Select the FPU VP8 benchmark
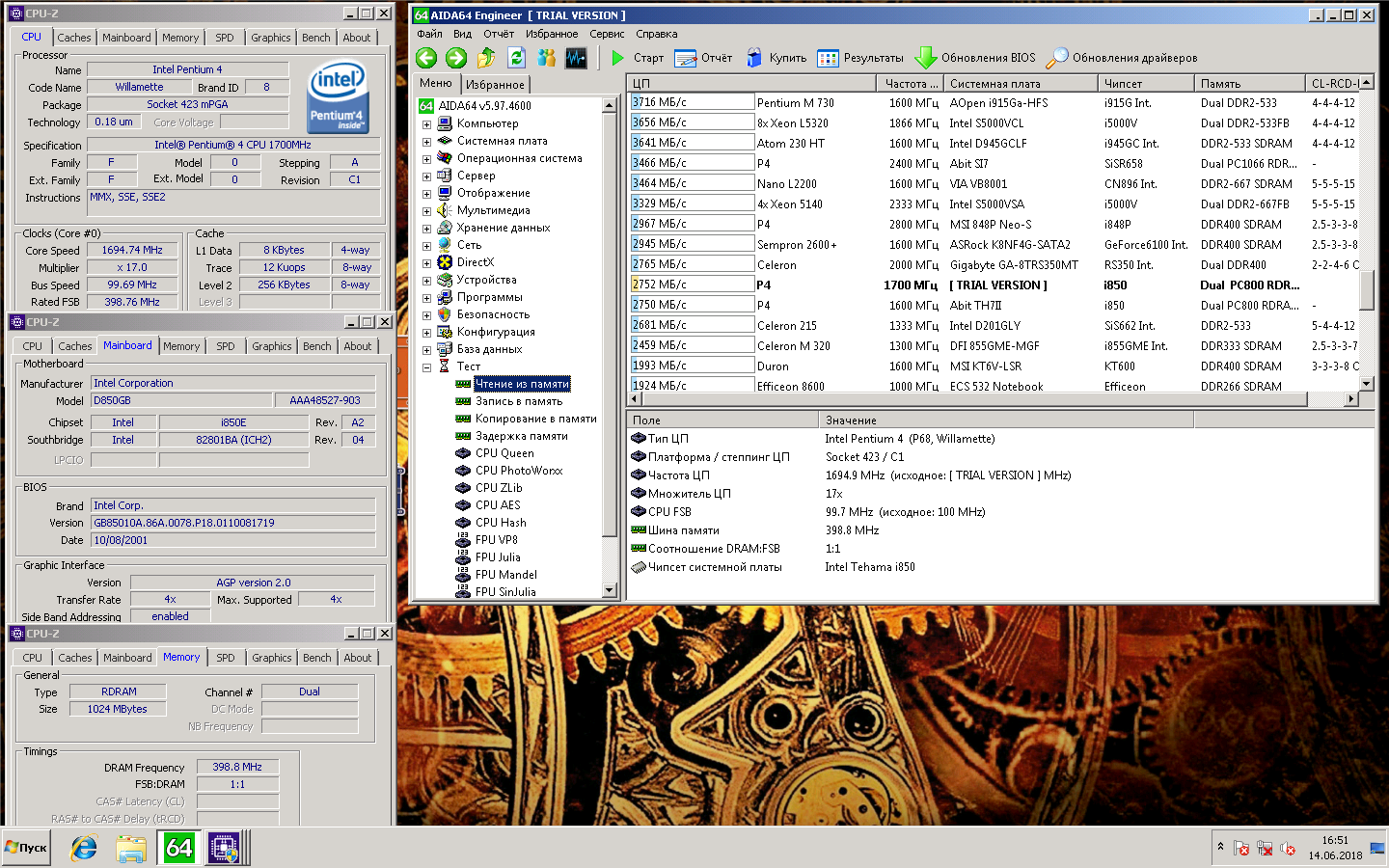Image resolution: width=1389 pixels, height=868 pixels. point(497,540)
